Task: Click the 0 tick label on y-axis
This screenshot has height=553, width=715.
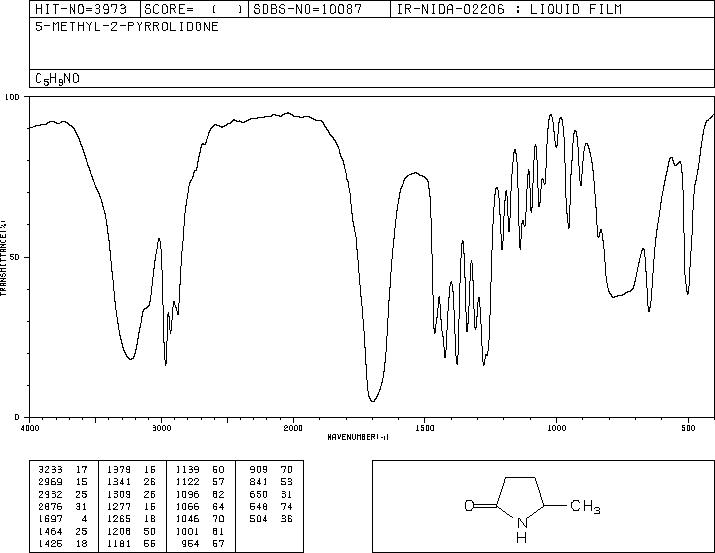Action: [17, 417]
